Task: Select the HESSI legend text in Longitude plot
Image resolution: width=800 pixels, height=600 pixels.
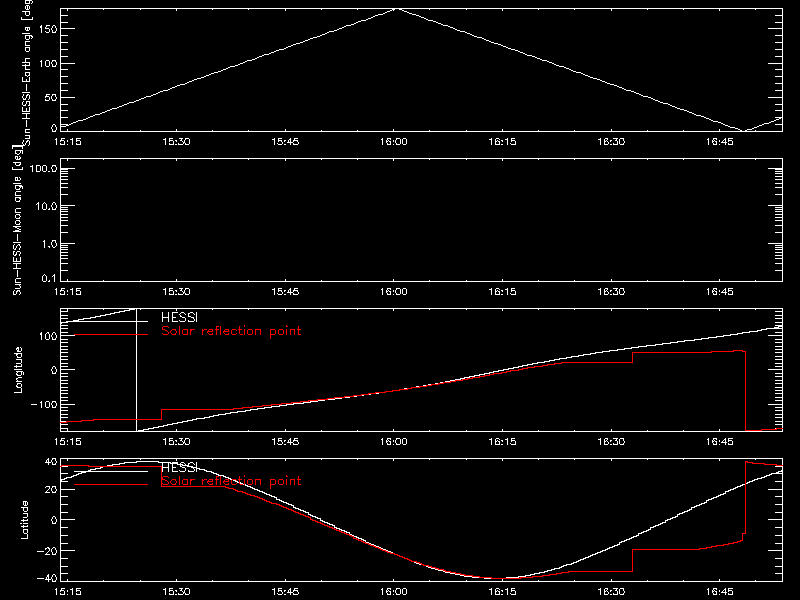Action: (x=180, y=318)
